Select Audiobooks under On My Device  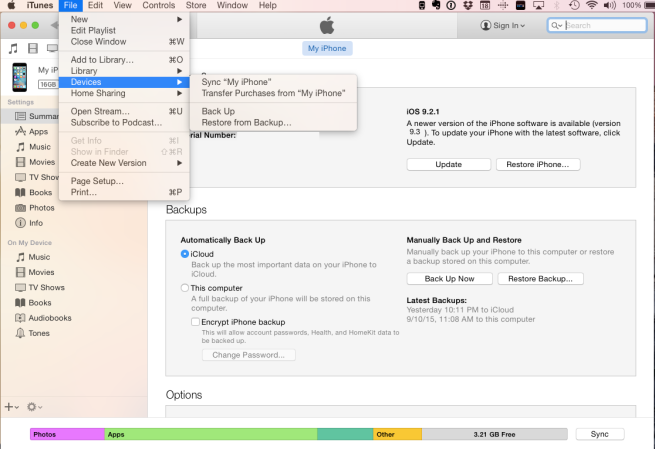(x=49, y=318)
